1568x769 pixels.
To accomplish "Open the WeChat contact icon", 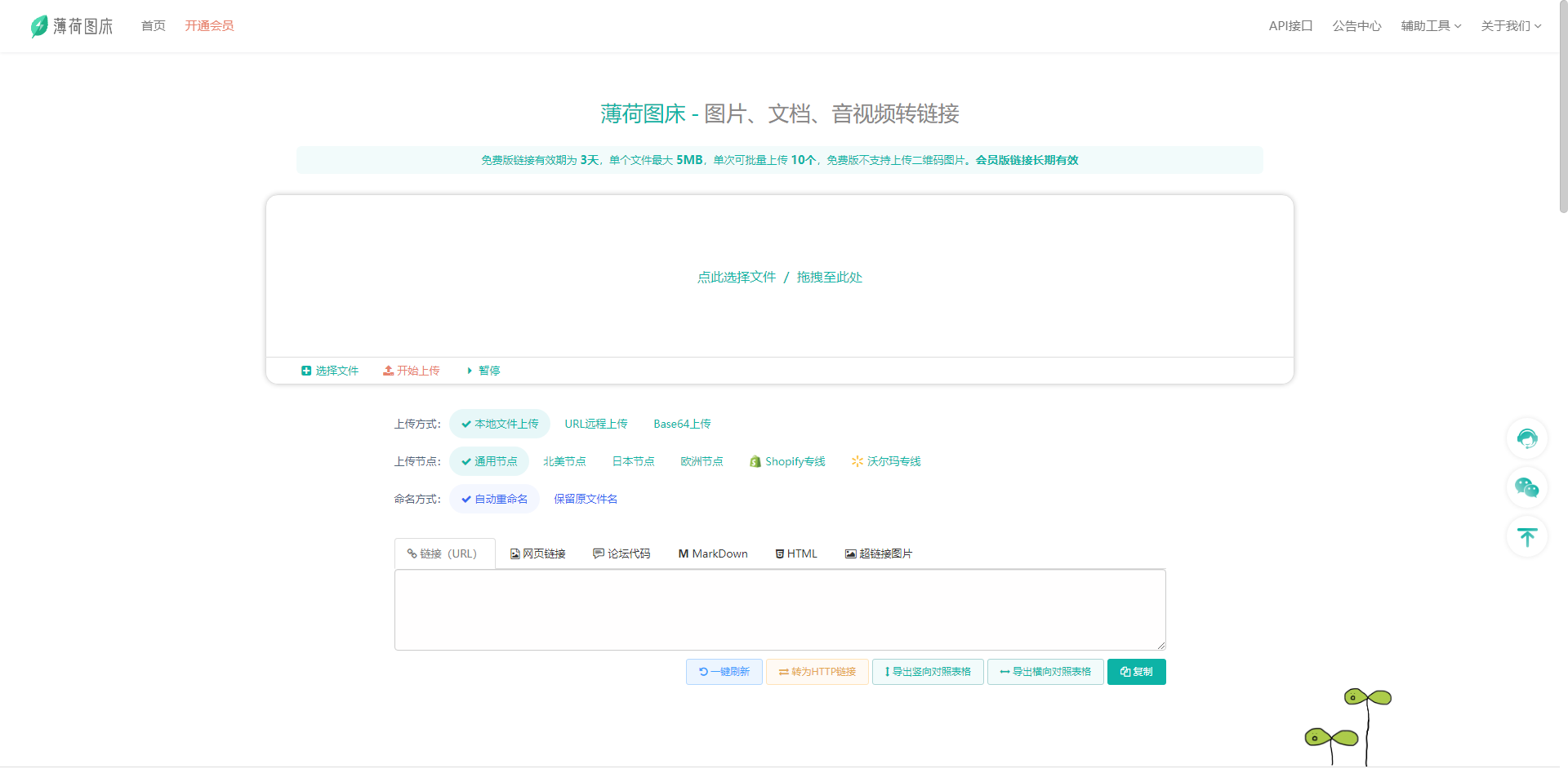I will [x=1526, y=487].
